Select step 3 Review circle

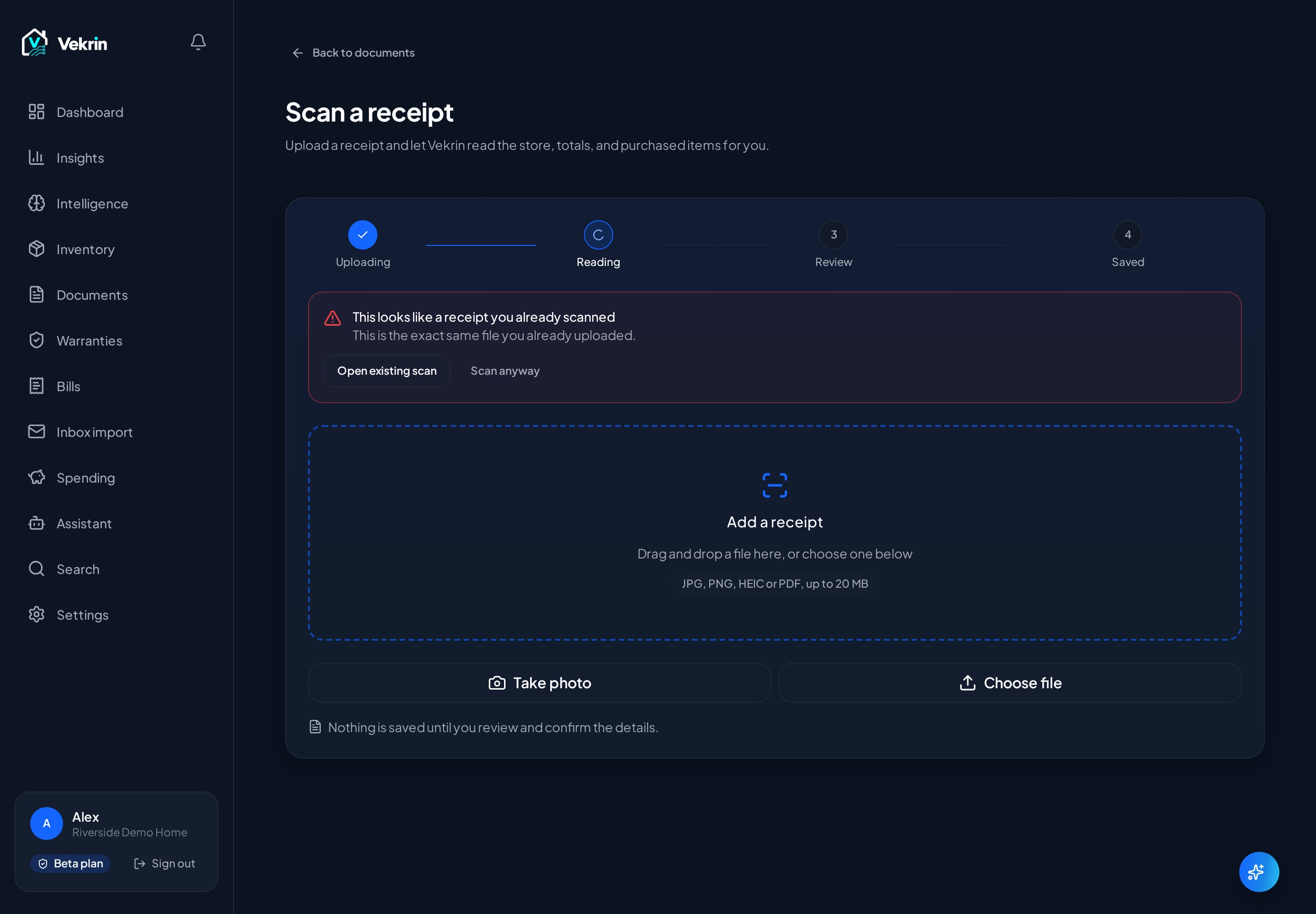833,235
